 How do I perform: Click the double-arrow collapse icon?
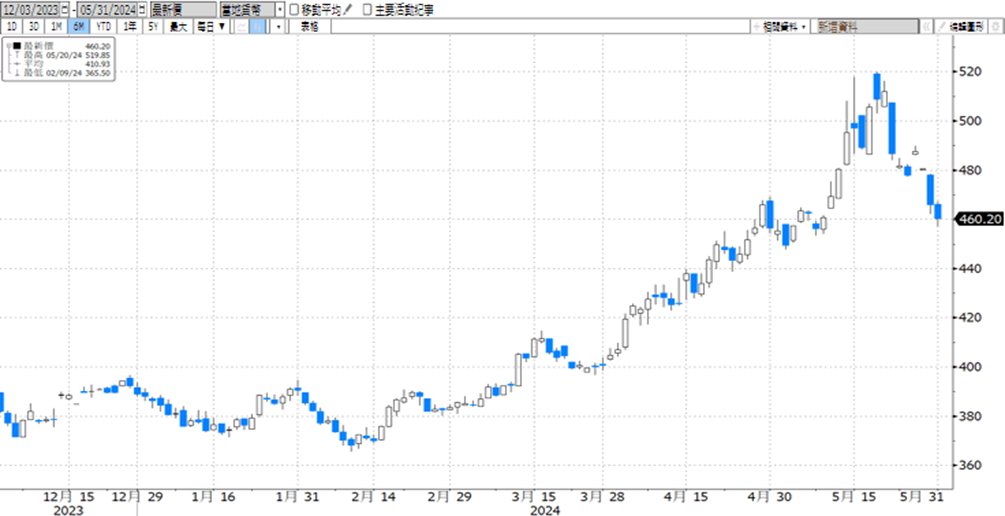click(x=926, y=26)
